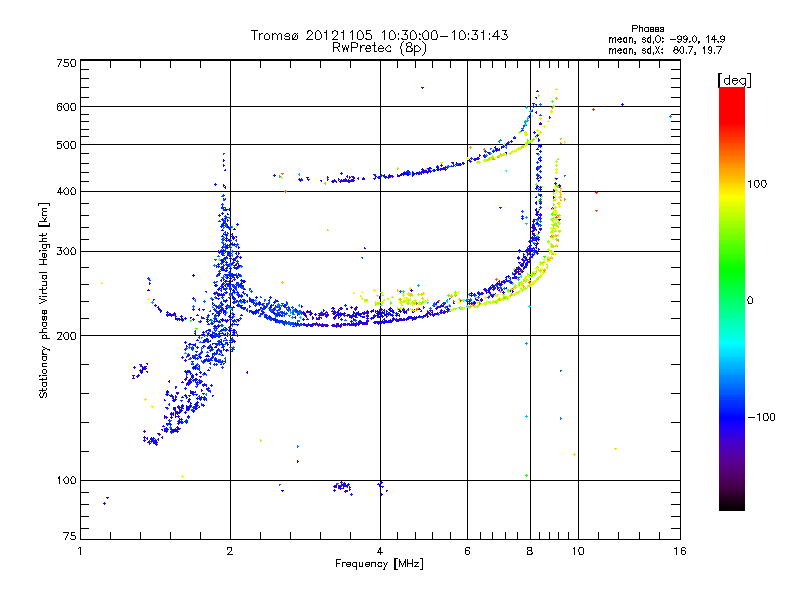Click the y-axis tick label '200'
Image resolution: width=800 pixels, height=600 pixels.
click(x=67, y=336)
